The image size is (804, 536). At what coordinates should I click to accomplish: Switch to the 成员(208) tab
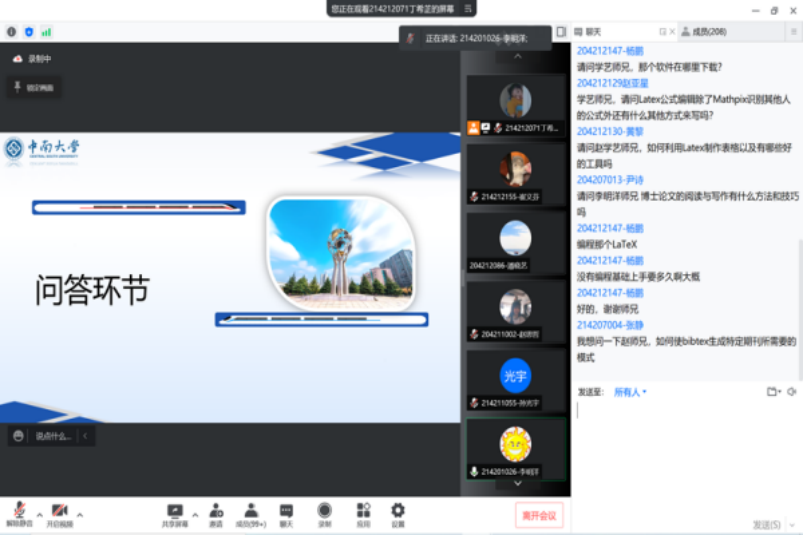[704, 32]
